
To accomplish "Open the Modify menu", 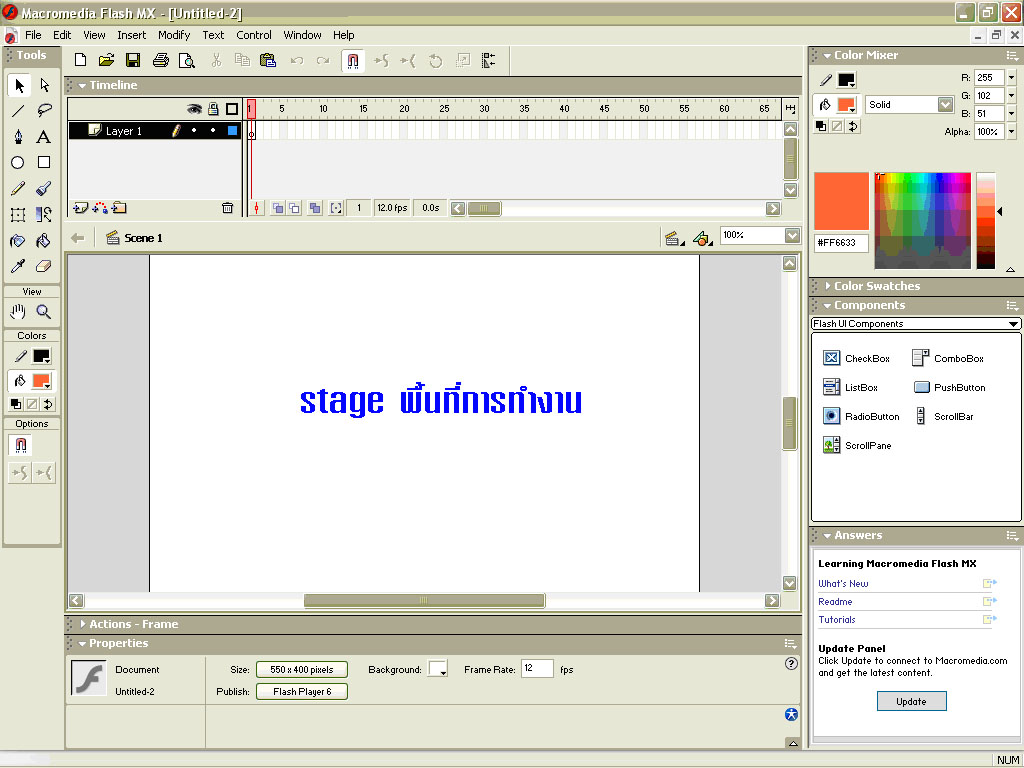I will [x=174, y=35].
